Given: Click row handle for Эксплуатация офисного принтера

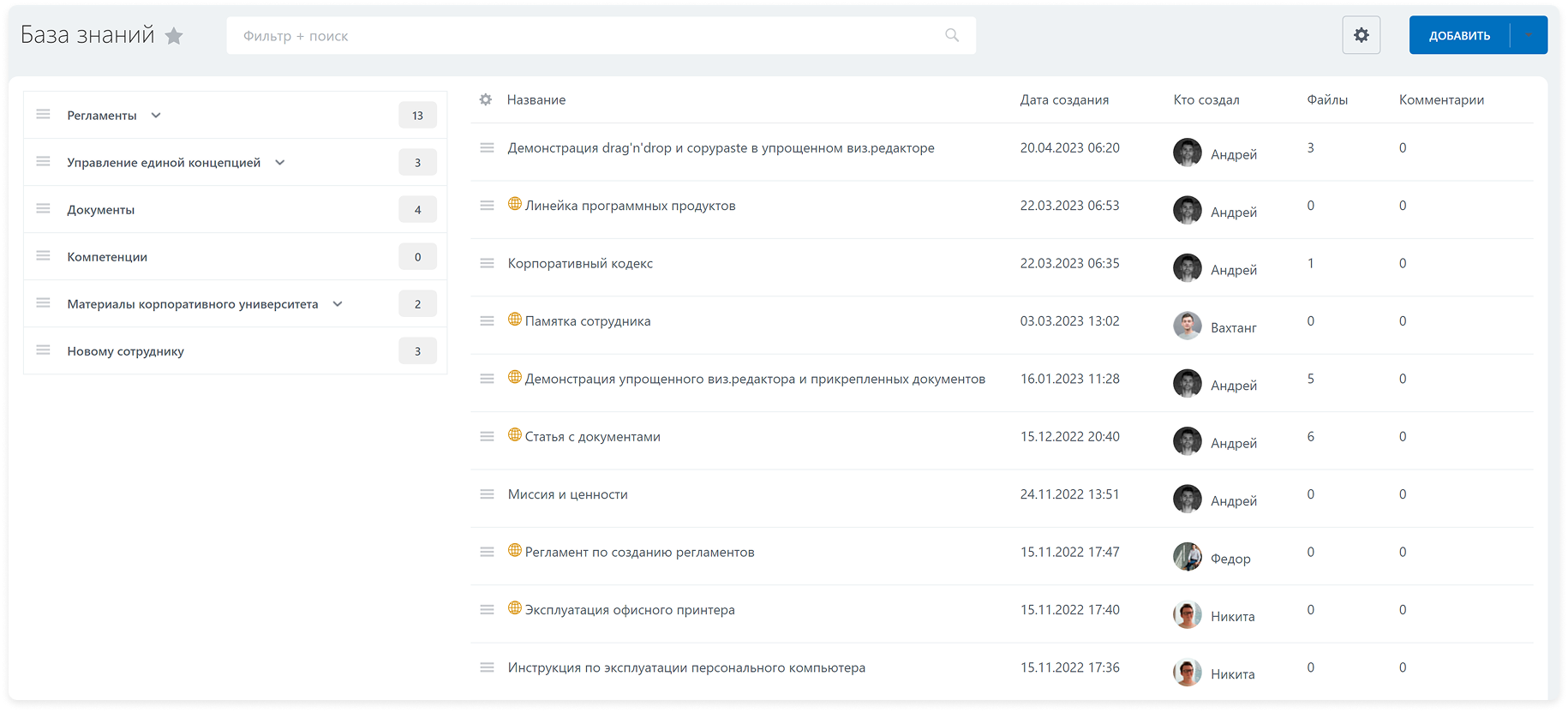Looking at the screenshot, I should click(487, 610).
